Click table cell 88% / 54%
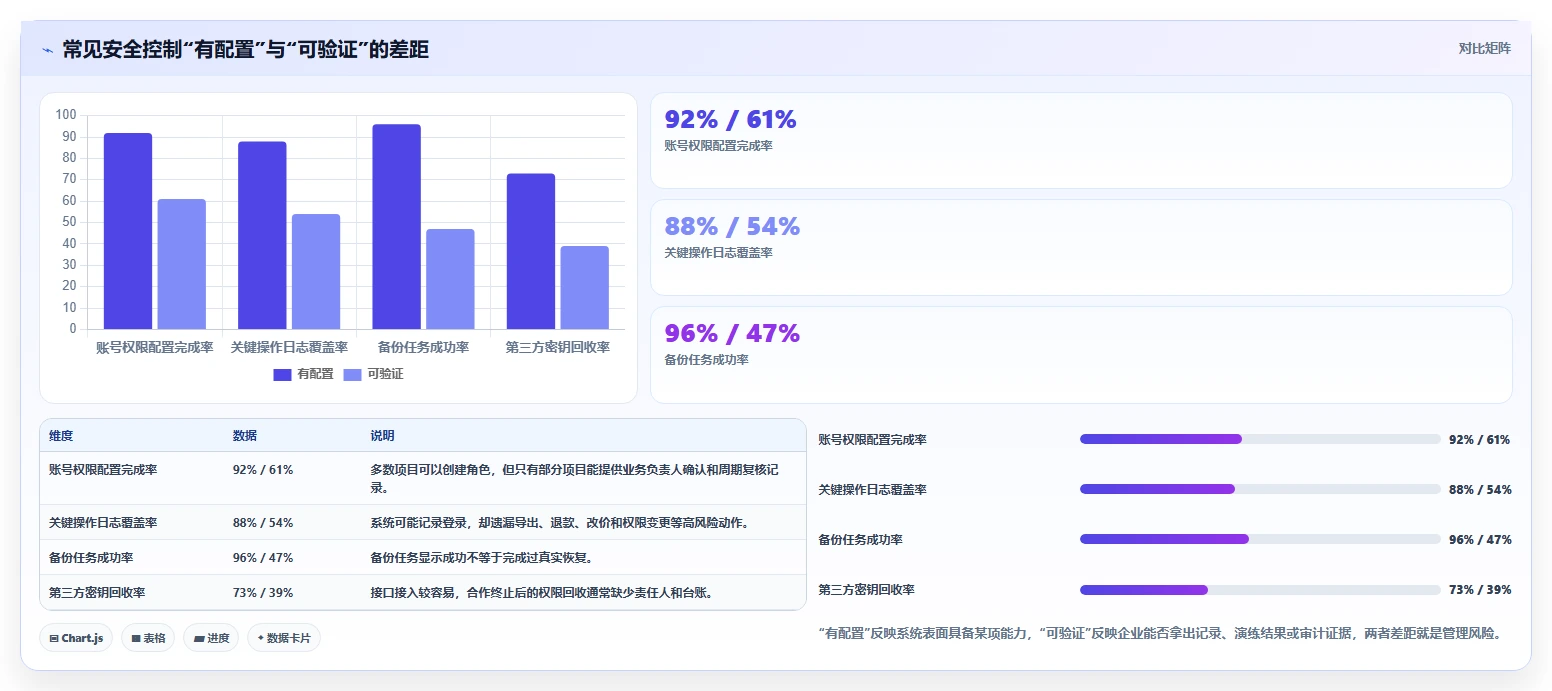Screen dimensions: 1552x691 (x=263, y=523)
